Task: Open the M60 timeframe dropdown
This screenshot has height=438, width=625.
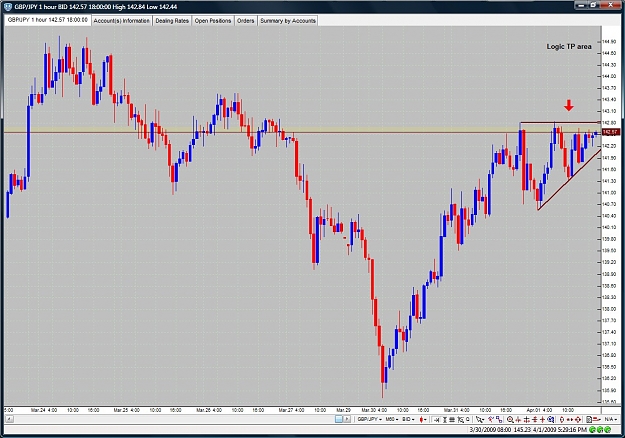Action: (392, 419)
